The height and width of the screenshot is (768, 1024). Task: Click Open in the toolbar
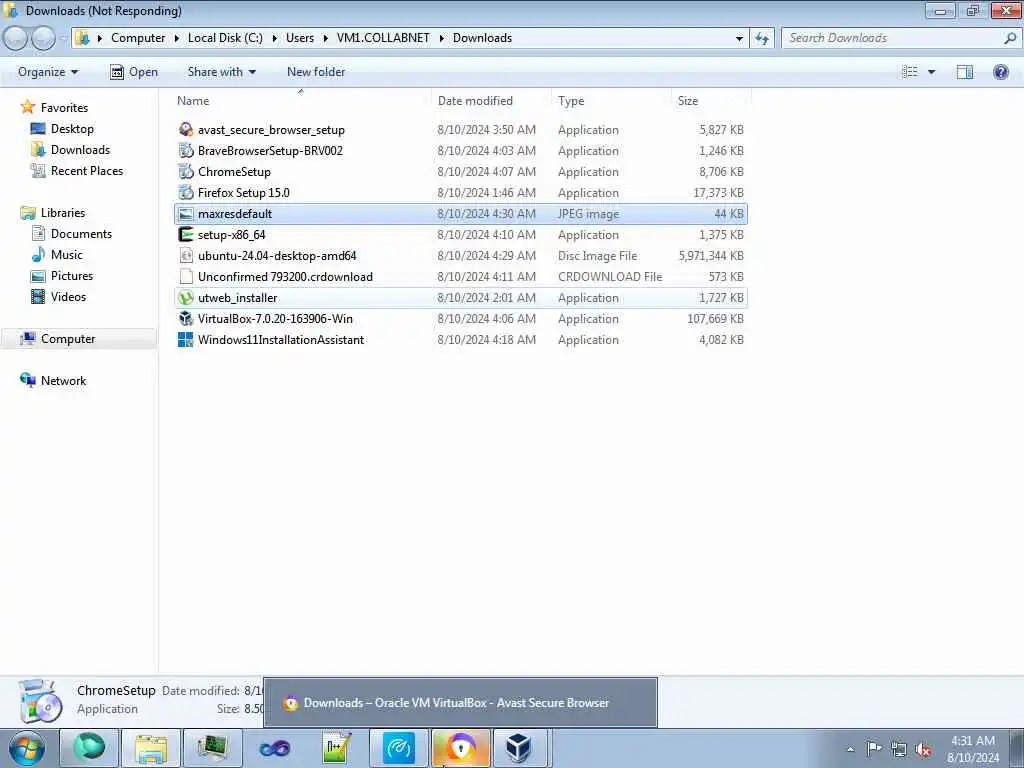pos(134,72)
